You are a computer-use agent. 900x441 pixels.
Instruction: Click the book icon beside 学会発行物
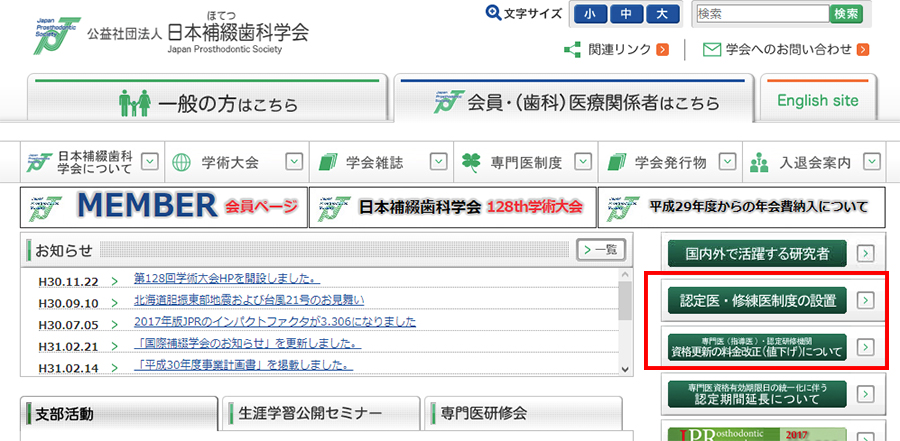click(617, 163)
